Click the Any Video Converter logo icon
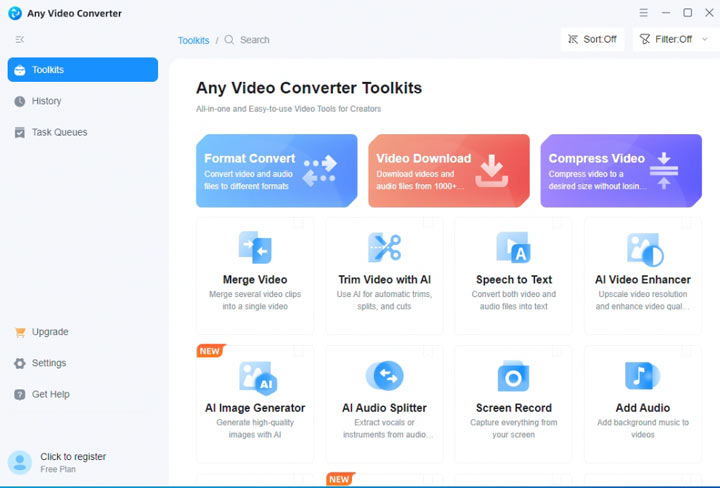720x488 pixels. [x=15, y=13]
